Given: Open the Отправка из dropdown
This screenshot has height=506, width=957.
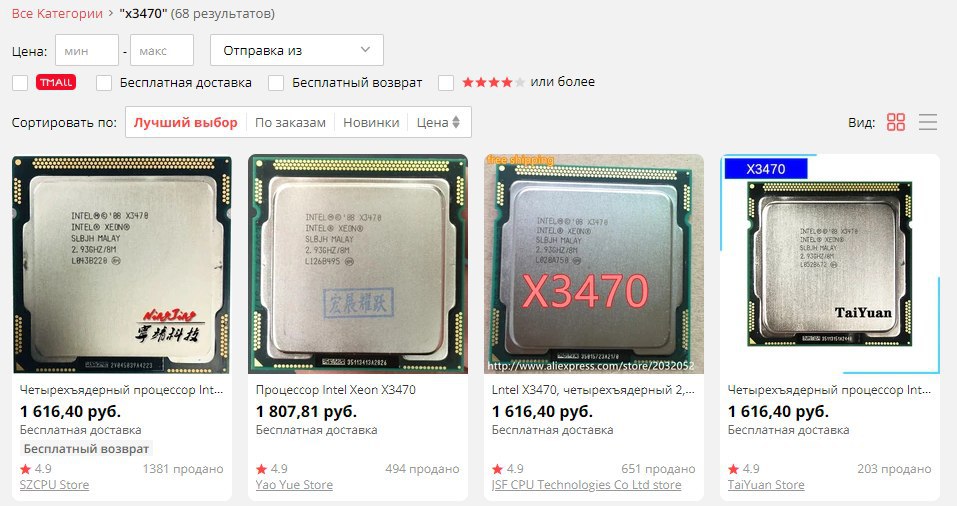Looking at the screenshot, I should (297, 50).
